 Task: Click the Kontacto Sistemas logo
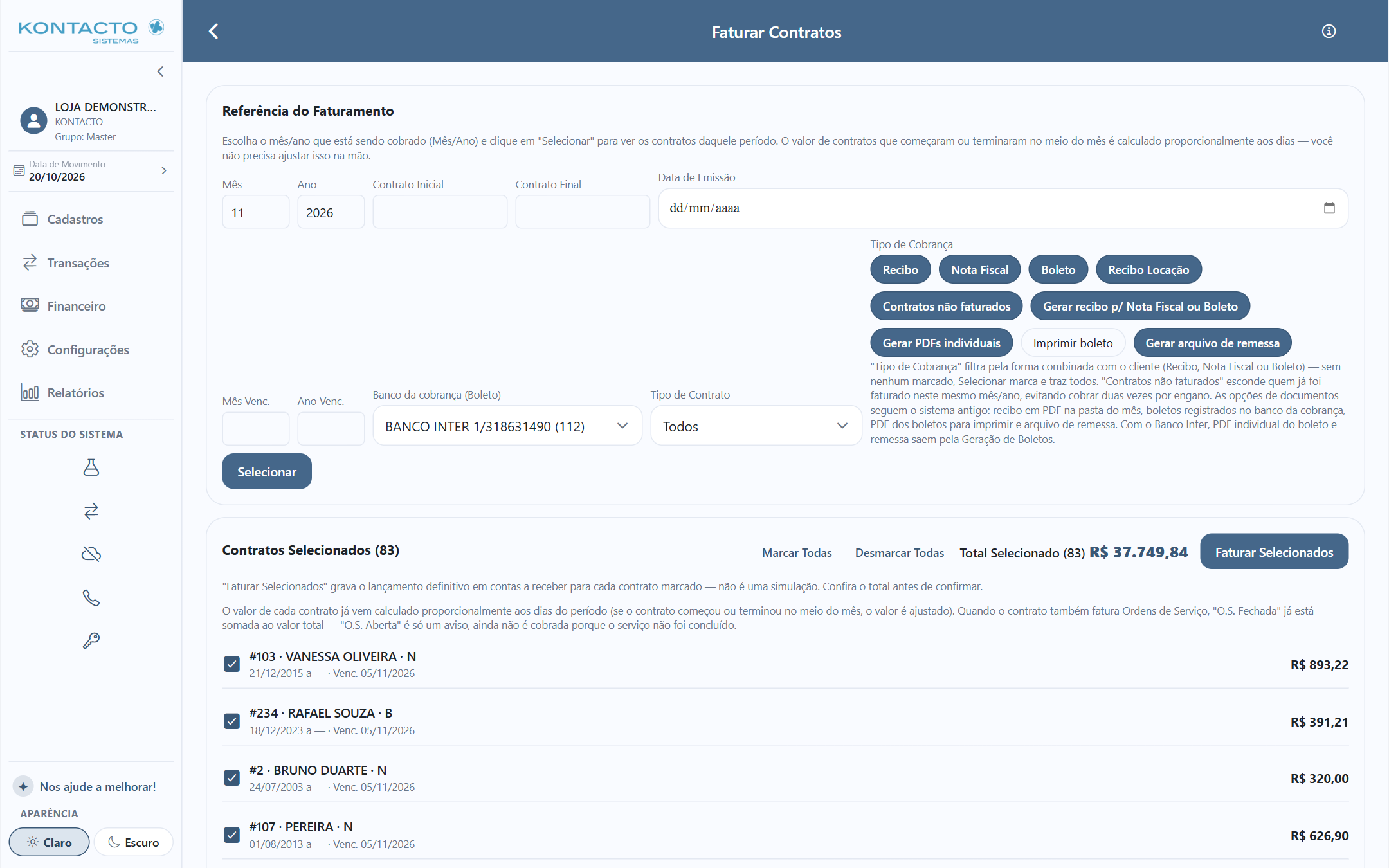click(x=91, y=31)
